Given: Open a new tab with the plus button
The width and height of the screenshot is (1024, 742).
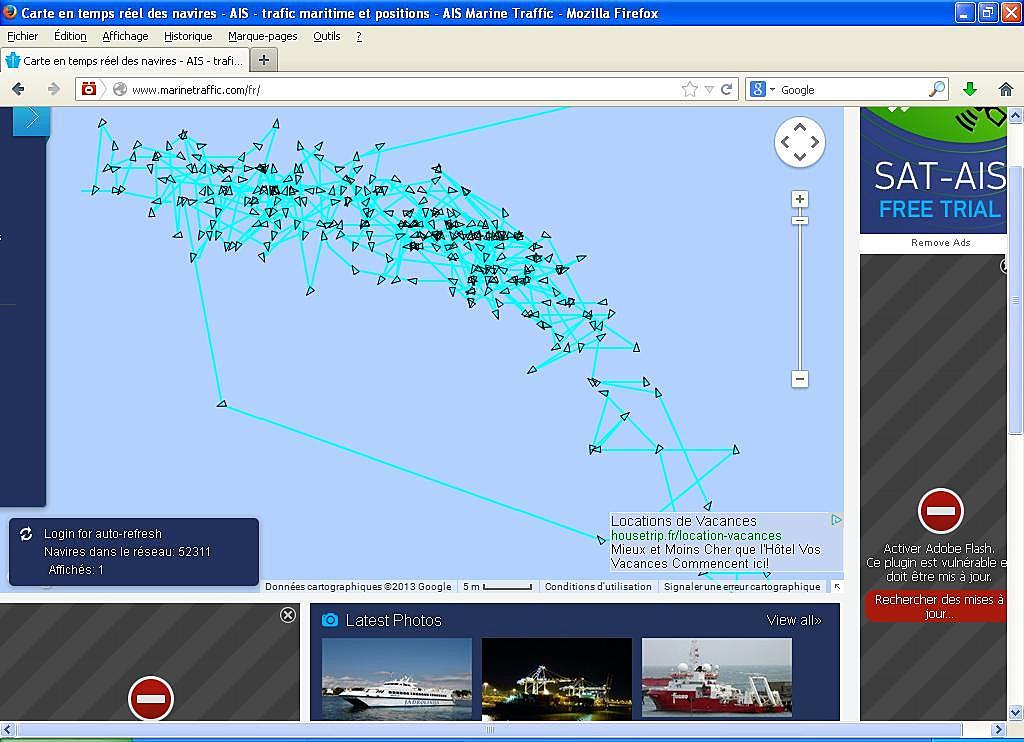Looking at the screenshot, I should tap(264, 60).
